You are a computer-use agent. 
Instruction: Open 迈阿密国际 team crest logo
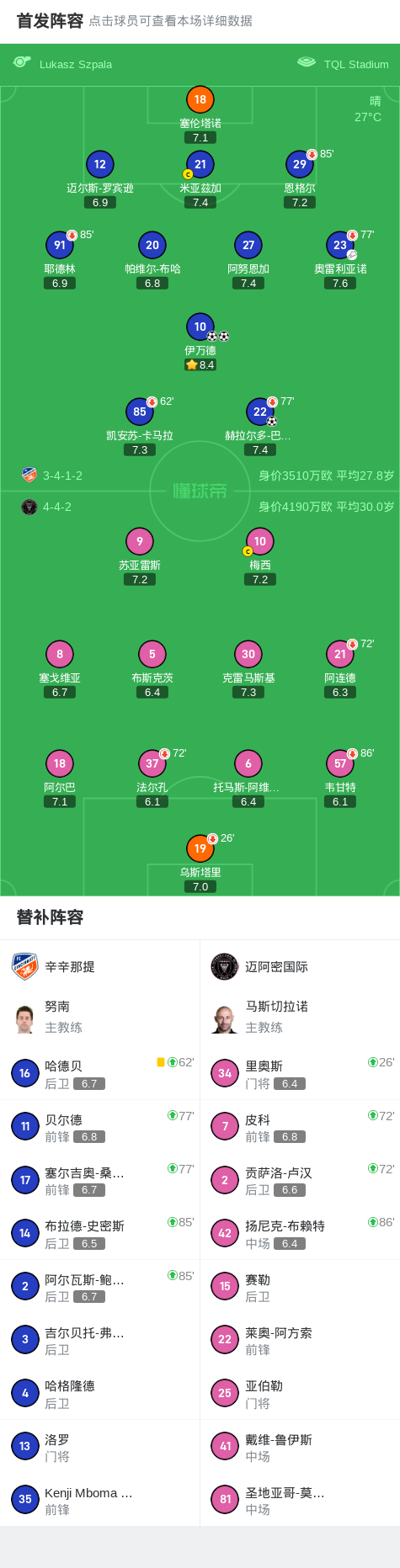coord(225,966)
